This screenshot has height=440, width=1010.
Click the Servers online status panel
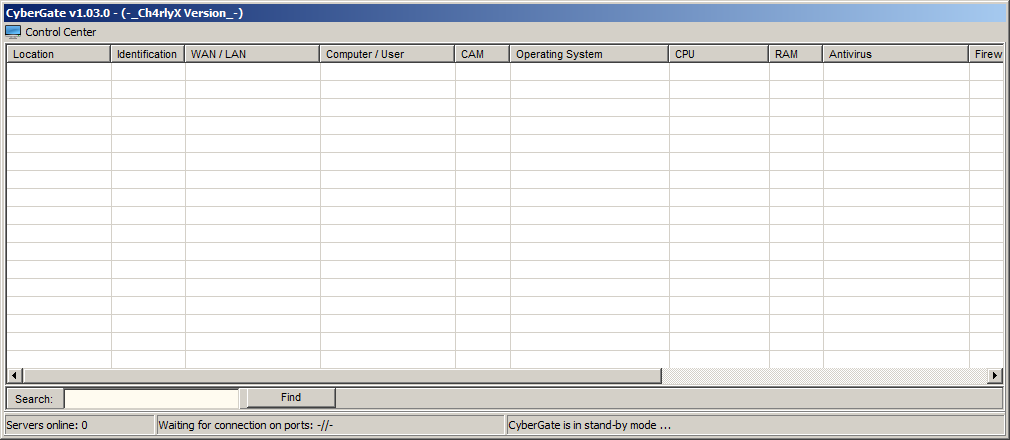tap(78, 425)
